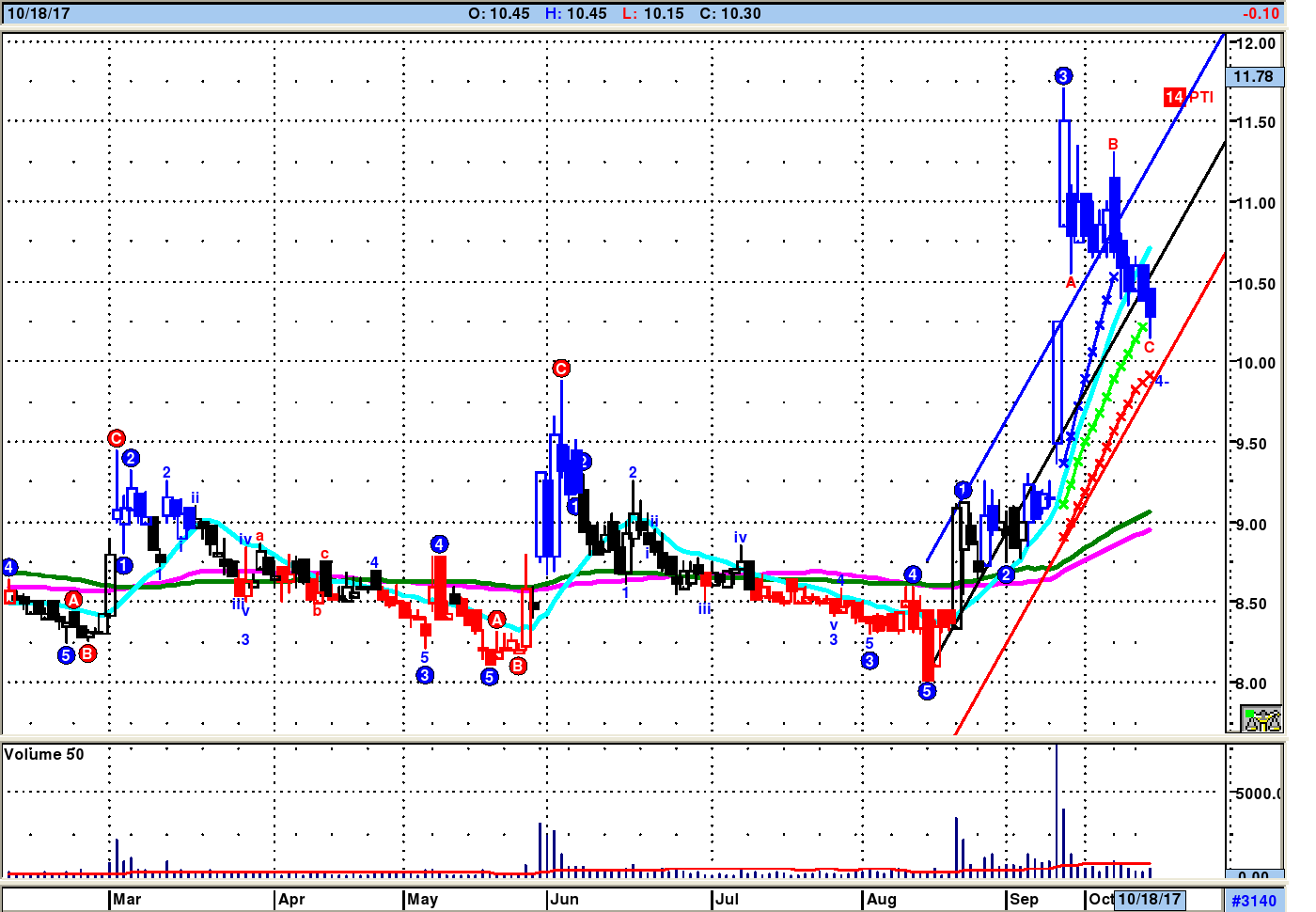Image resolution: width=1316 pixels, height=912 pixels.
Task: Click the 12.00 label on price axis
Action: (1256, 43)
